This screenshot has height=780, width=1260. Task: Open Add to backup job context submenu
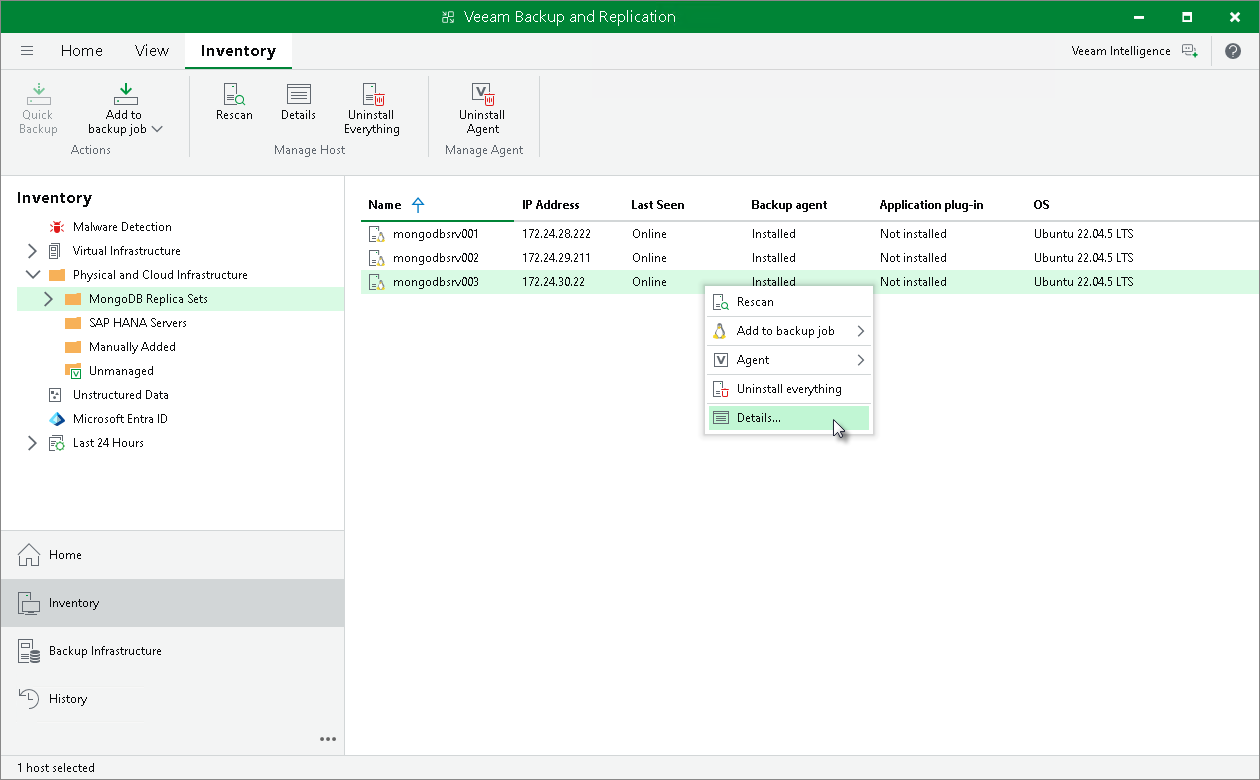tap(789, 331)
